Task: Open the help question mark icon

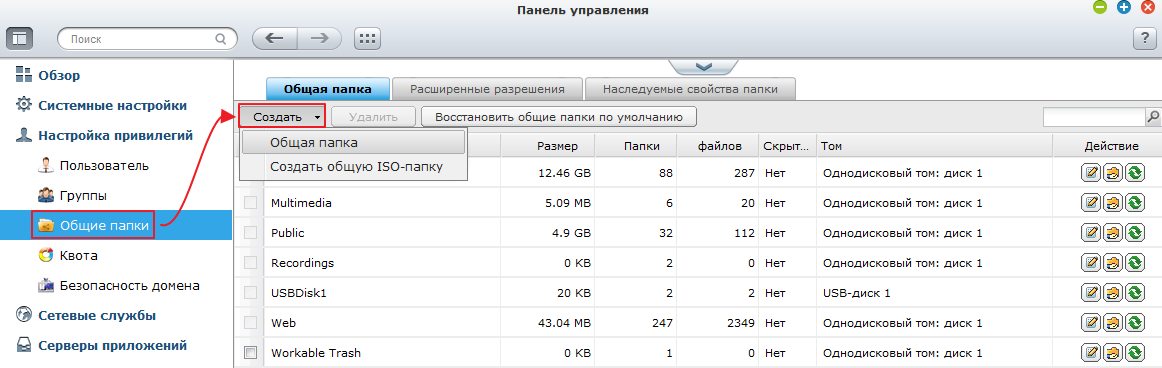Action: tap(1145, 39)
